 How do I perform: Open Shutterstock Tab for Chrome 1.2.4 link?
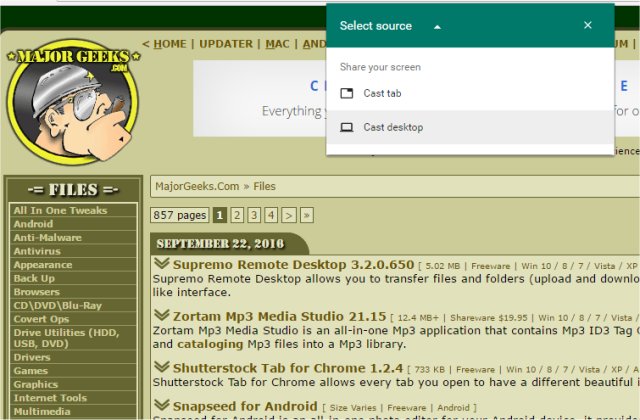coord(288,368)
